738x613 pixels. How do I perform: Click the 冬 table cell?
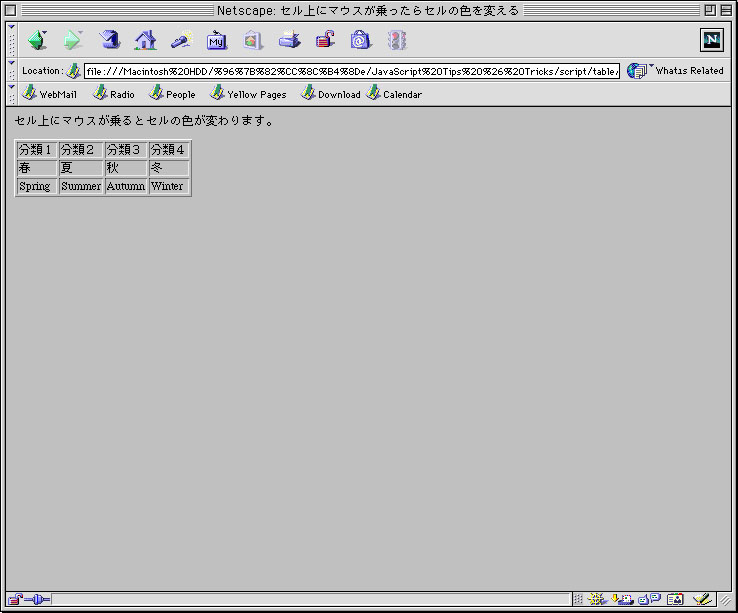(169, 168)
